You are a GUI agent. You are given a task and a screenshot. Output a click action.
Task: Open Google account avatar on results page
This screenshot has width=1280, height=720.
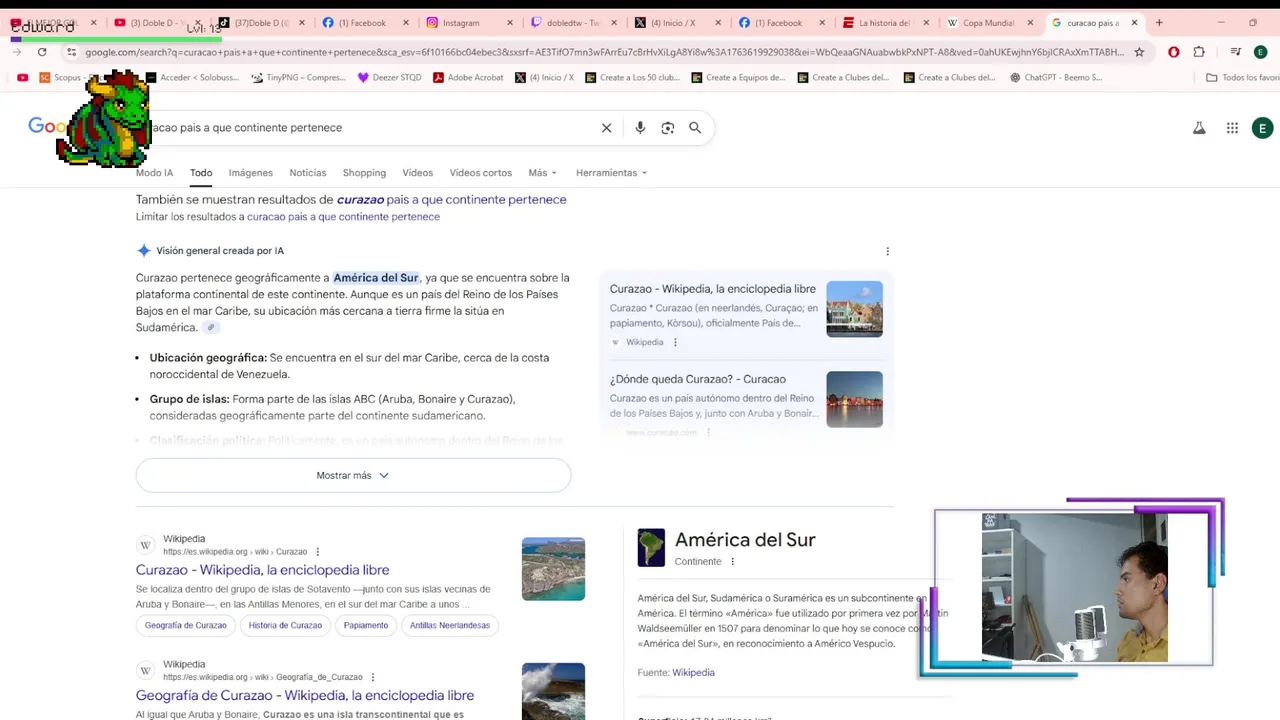point(1263,128)
